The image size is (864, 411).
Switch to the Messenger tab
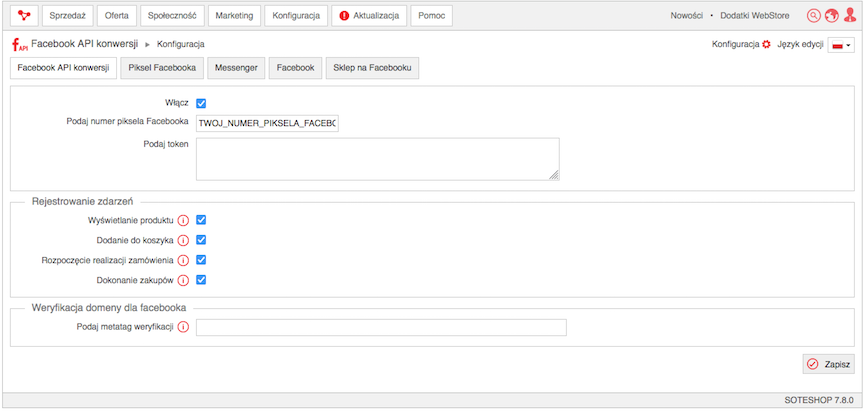coord(236,68)
